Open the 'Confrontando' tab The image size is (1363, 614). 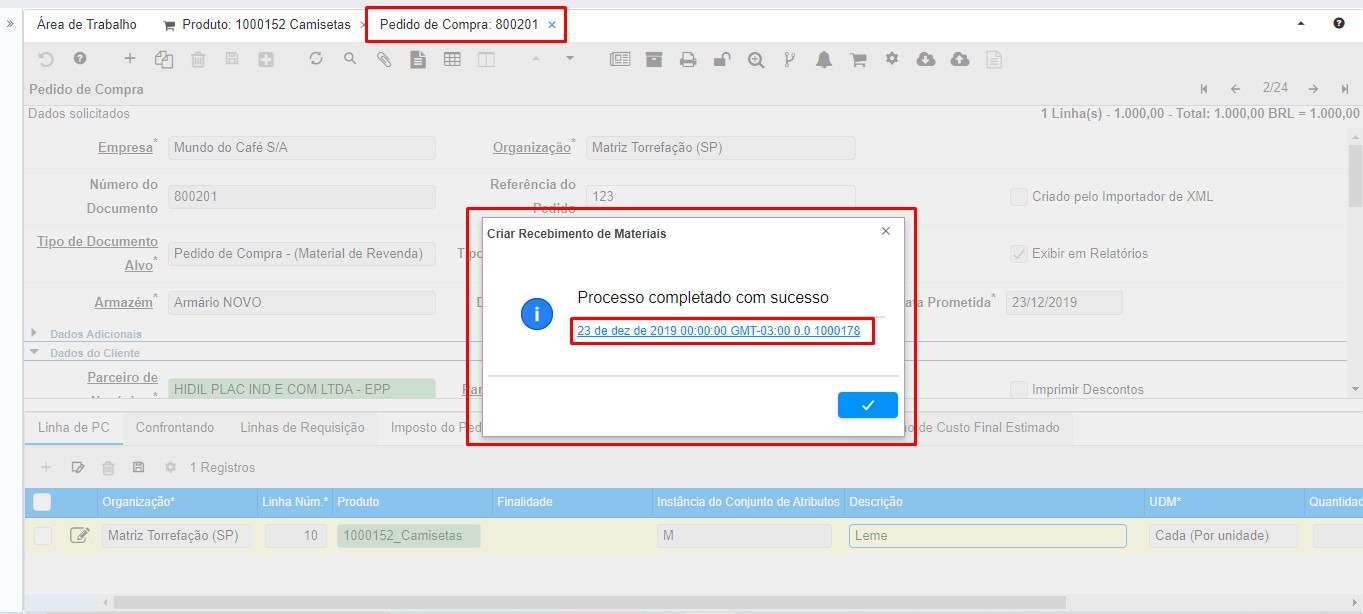pyautogui.click(x=175, y=427)
